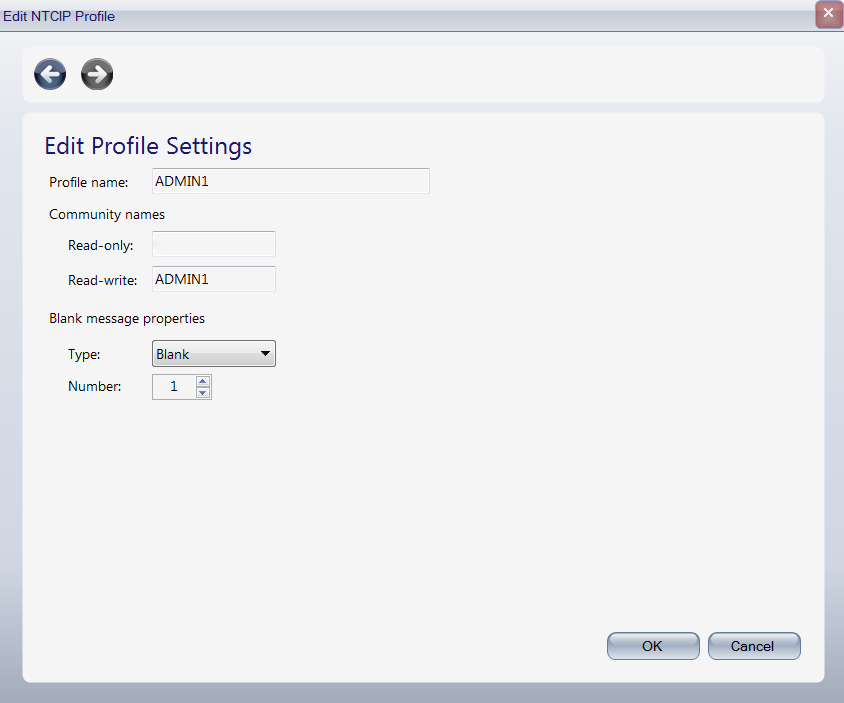This screenshot has height=703, width=844.
Task: Click the decrement arrow on Number spinner
Action: (202, 392)
